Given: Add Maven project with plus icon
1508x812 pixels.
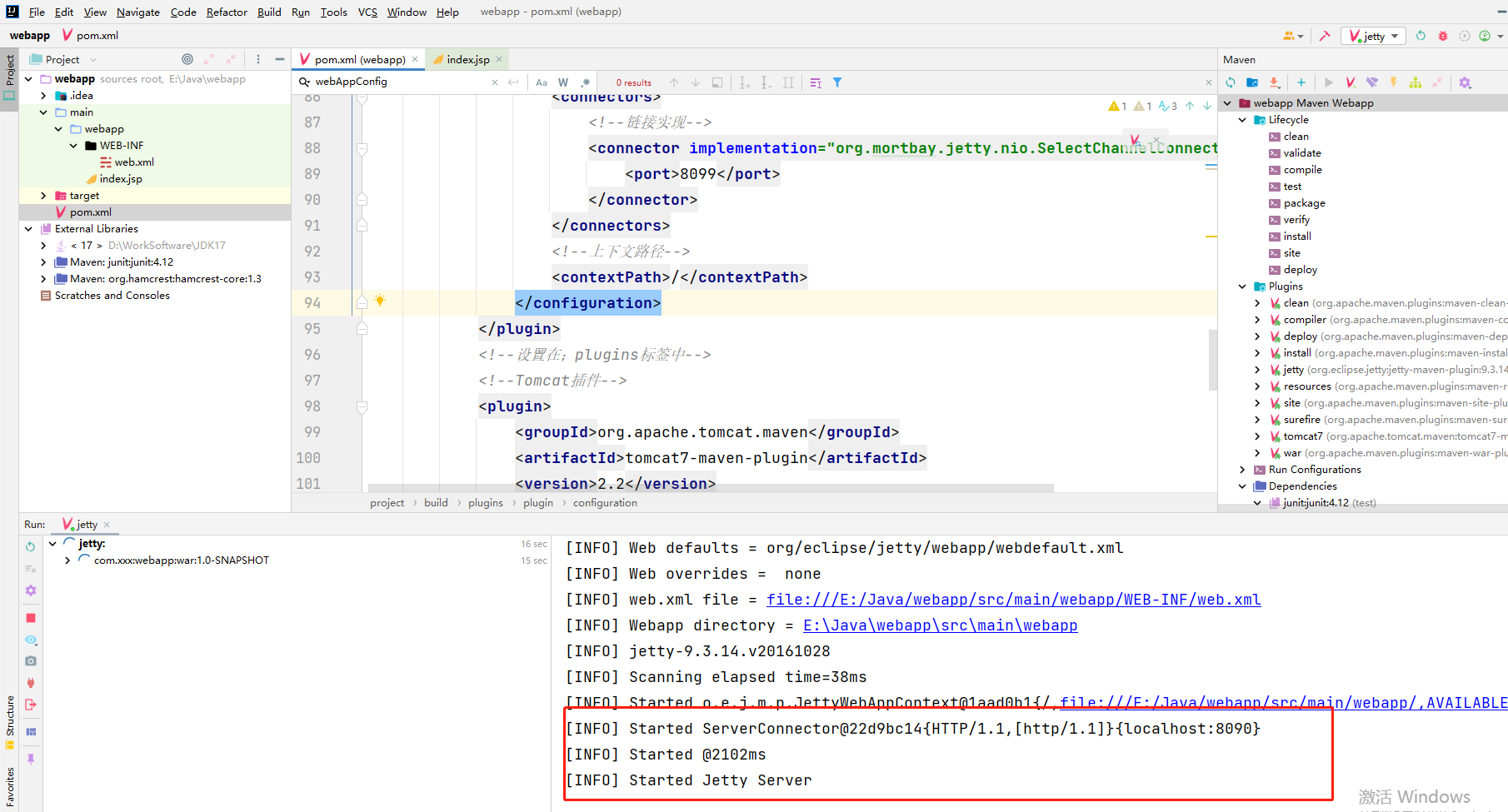Looking at the screenshot, I should tap(1301, 82).
